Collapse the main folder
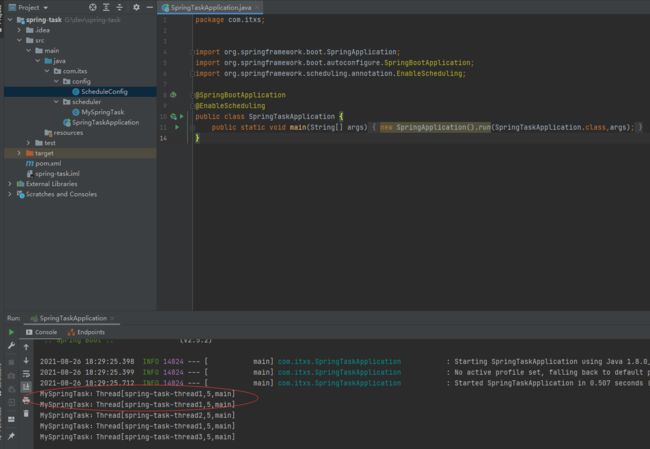The width and height of the screenshot is (650, 449). click(28, 51)
